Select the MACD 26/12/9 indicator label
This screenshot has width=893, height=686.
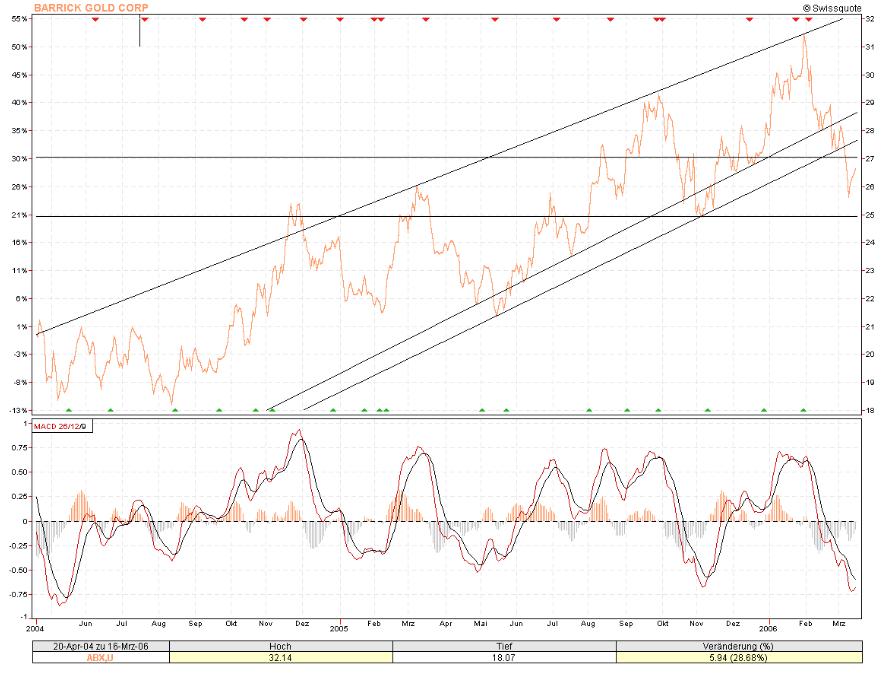click(60, 426)
